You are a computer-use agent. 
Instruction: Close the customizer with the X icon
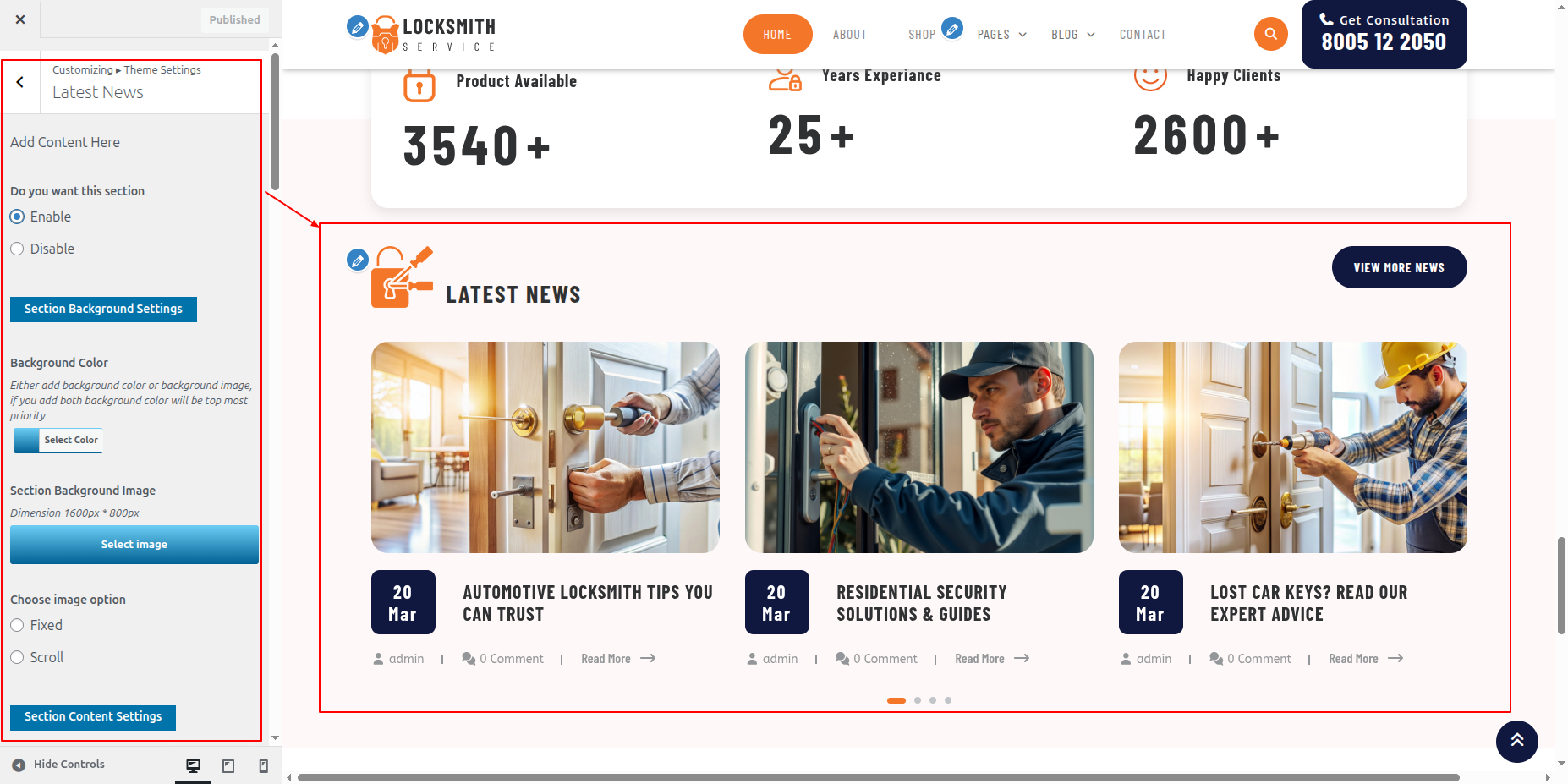[x=20, y=19]
